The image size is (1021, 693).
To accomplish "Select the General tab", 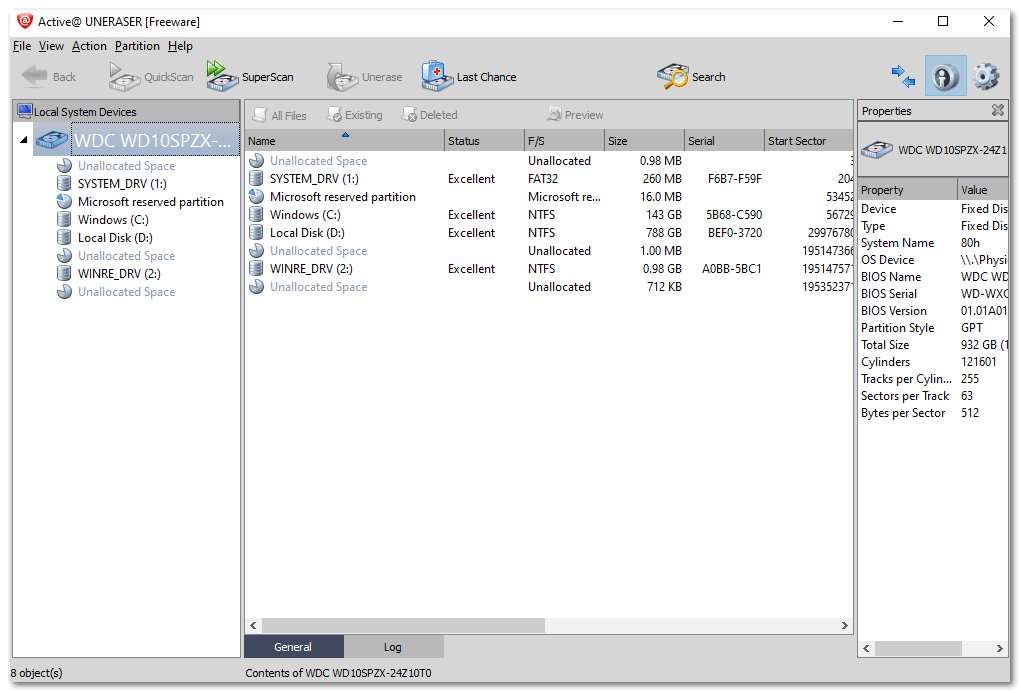I will coord(293,647).
